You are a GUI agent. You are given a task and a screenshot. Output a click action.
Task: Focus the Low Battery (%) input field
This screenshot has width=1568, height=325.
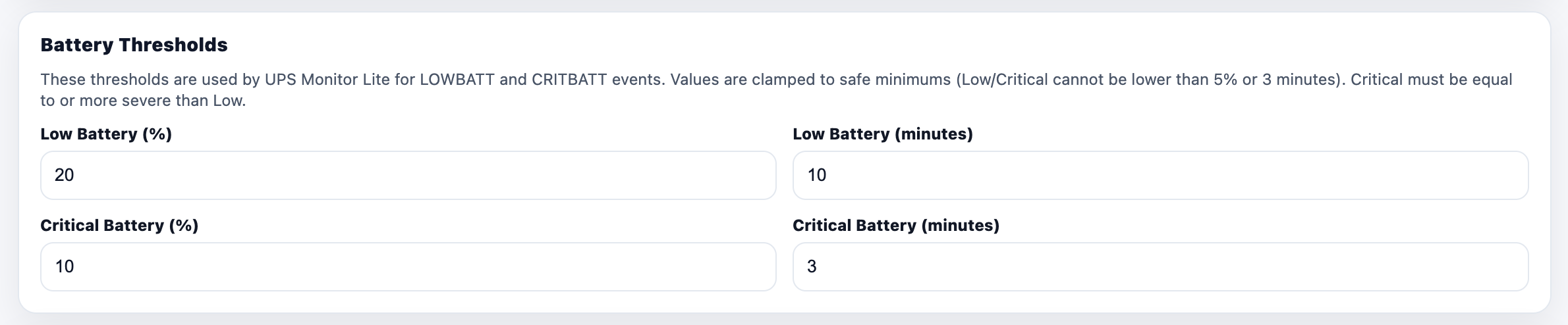[x=408, y=175]
